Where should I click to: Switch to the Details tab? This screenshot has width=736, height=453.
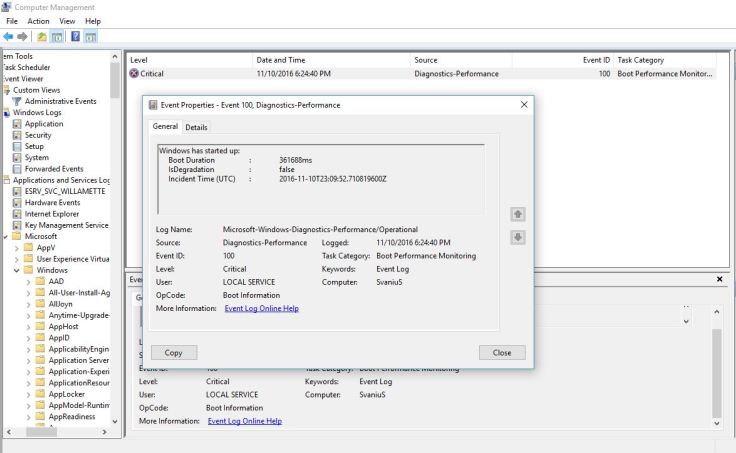tap(196, 127)
